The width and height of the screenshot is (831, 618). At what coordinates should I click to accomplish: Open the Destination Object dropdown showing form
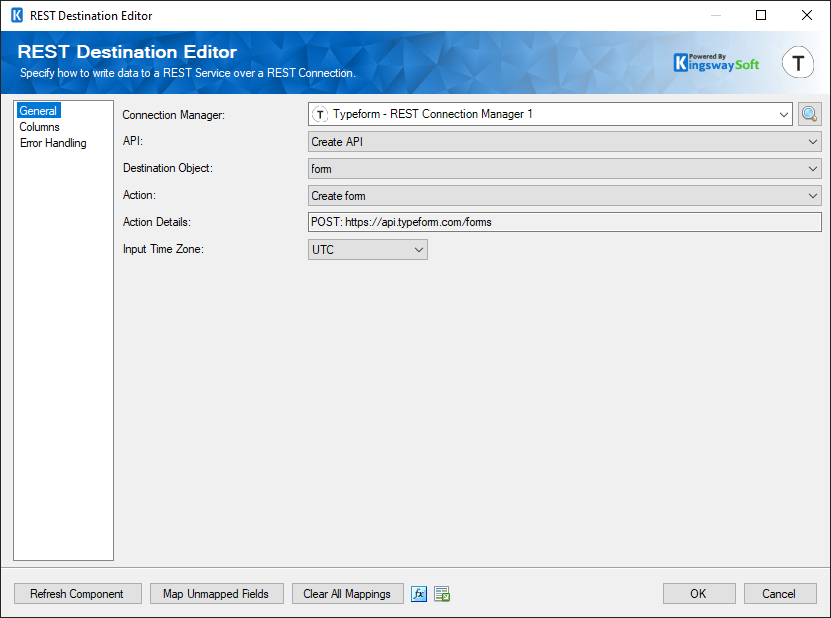pyautogui.click(x=564, y=169)
